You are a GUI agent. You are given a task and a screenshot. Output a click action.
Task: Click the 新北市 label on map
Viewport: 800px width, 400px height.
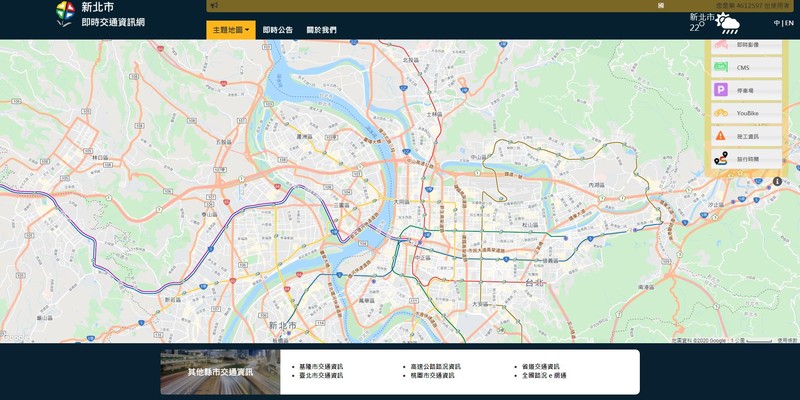[x=282, y=326]
